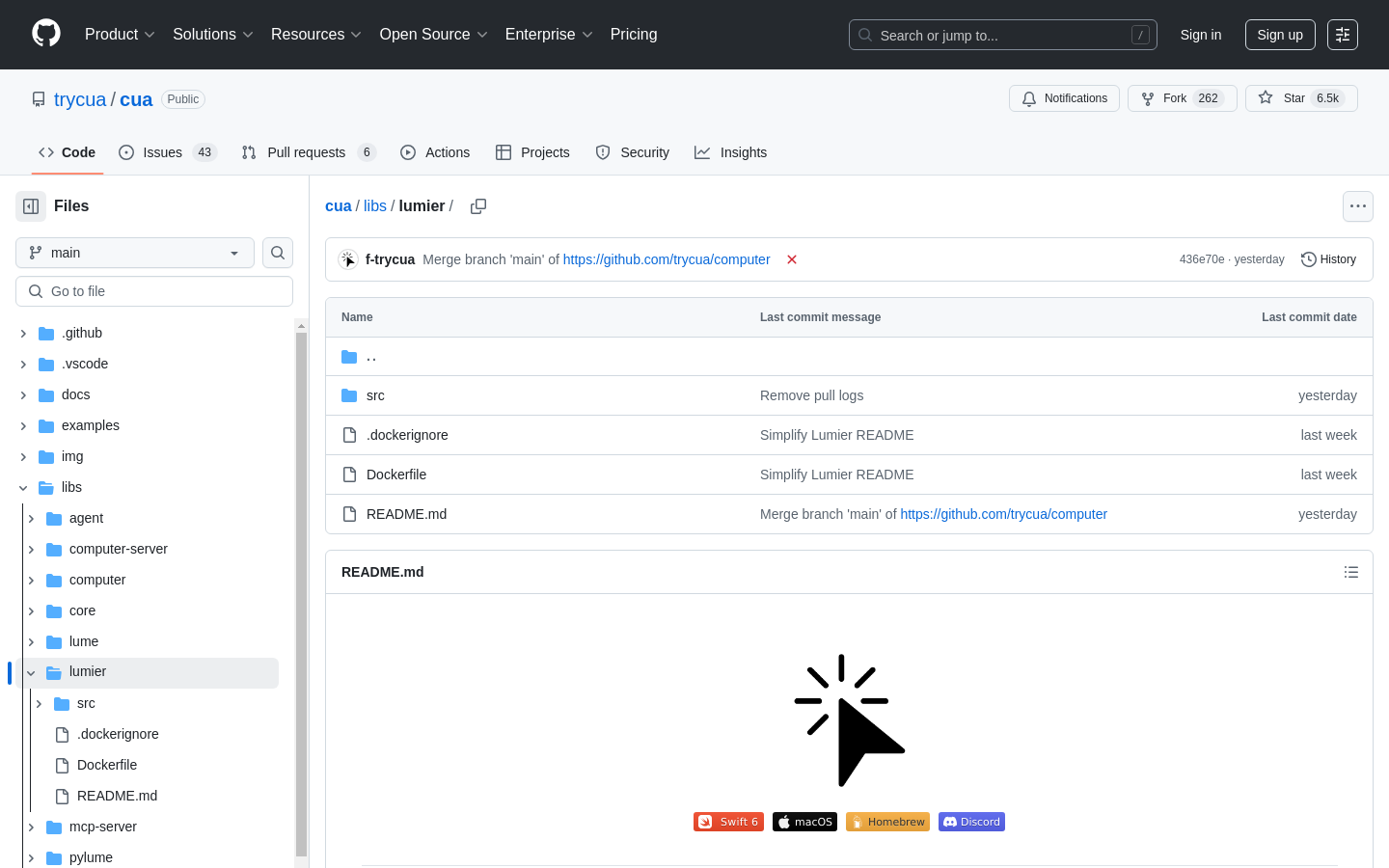Switch to the Insights tab

pos(731,152)
